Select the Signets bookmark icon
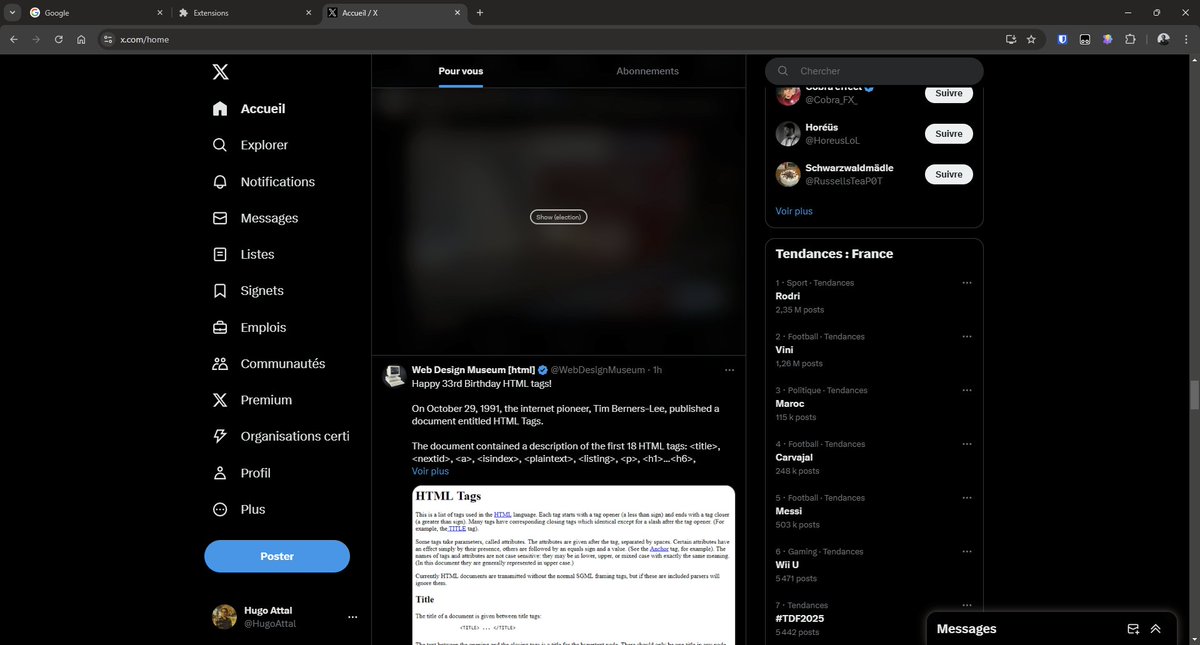This screenshot has width=1200, height=645. tap(220, 290)
